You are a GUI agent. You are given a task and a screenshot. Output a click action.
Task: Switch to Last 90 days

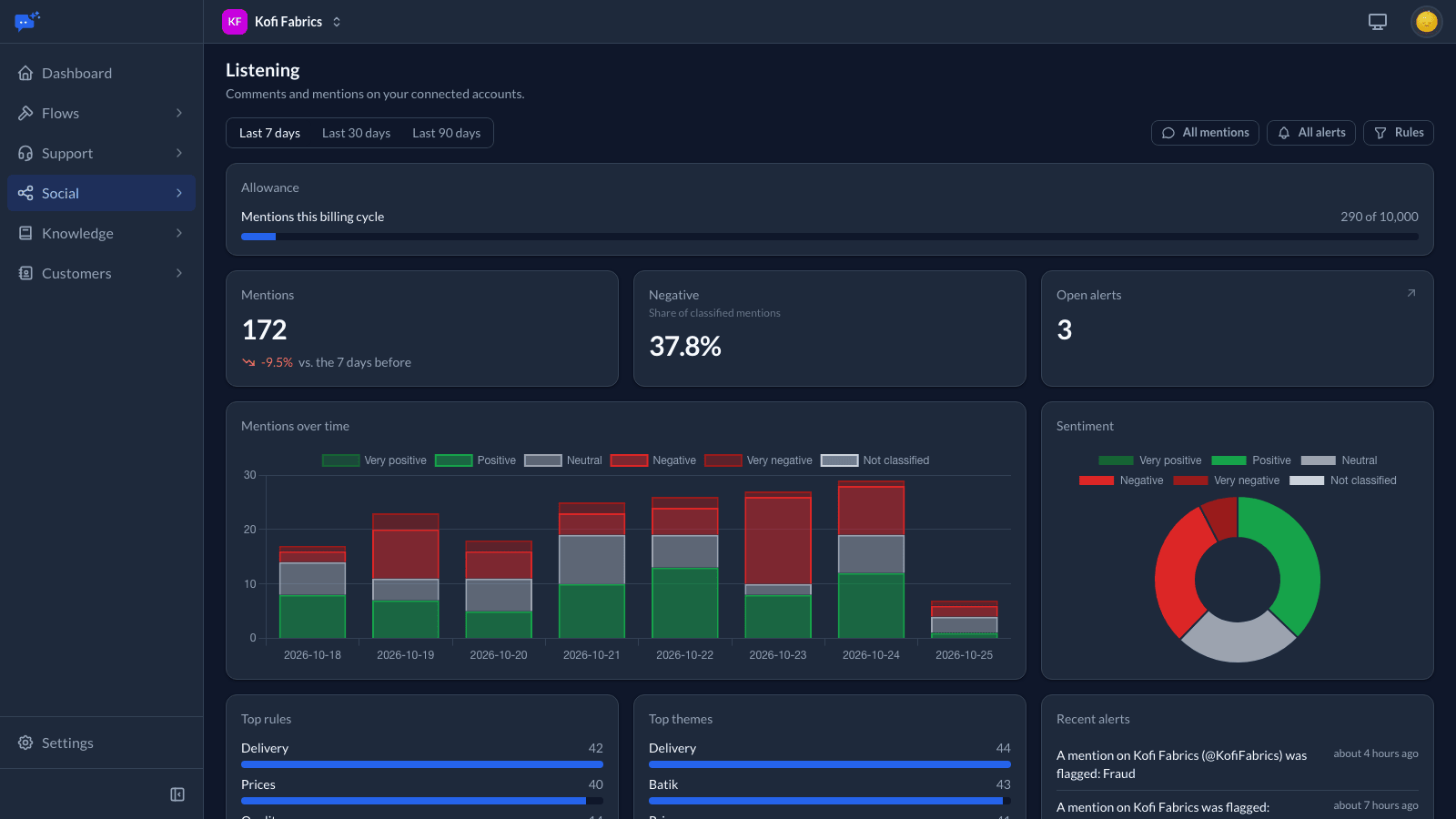446,133
